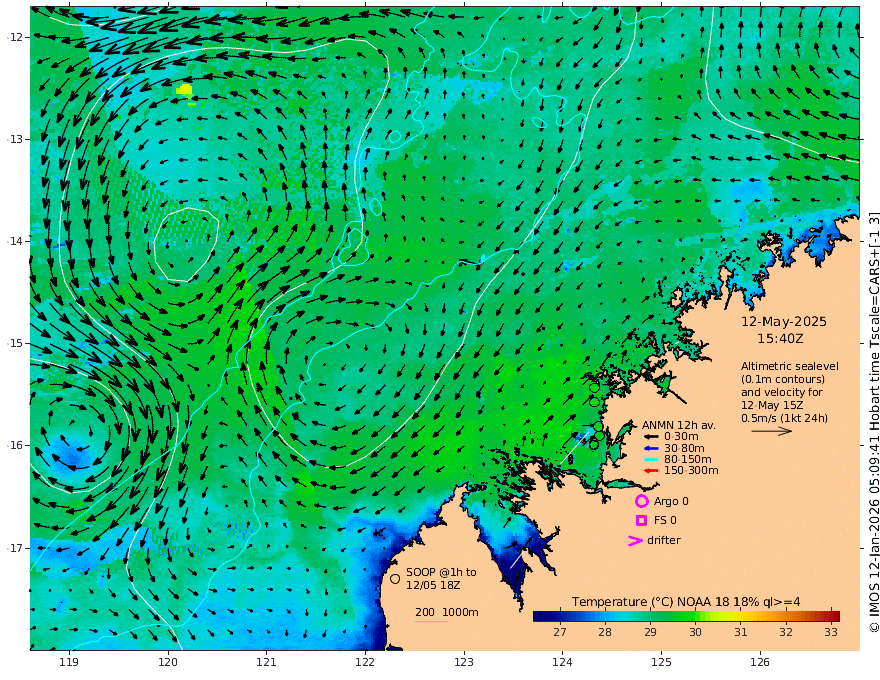Select the black 0-30m ANMN arrow symbol
The width and height of the screenshot is (880, 680).
(x=650, y=437)
